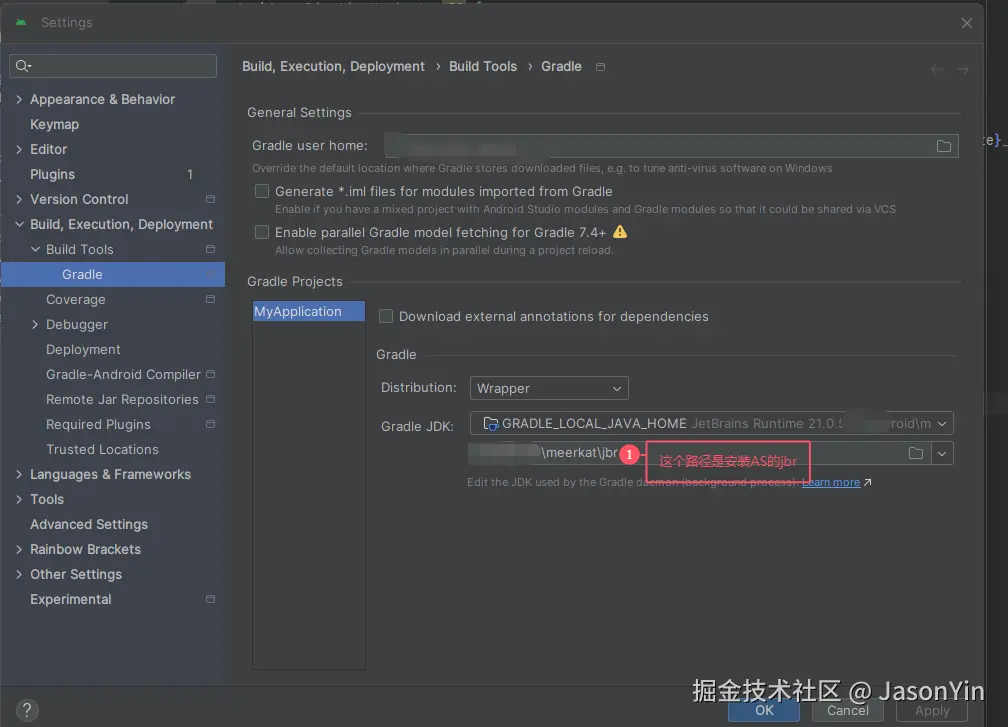Toggle Download external annotations for dependencies
Viewport: 1008px width, 727px height.
coord(386,316)
